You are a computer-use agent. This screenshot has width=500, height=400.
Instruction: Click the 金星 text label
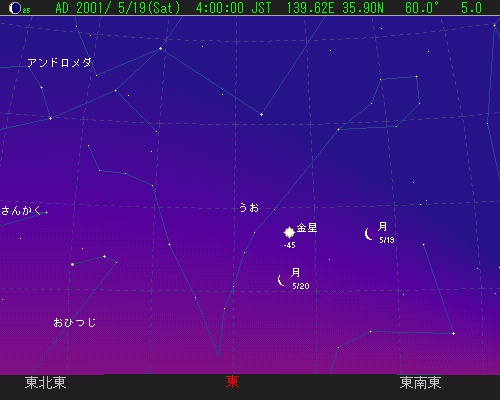click(307, 228)
